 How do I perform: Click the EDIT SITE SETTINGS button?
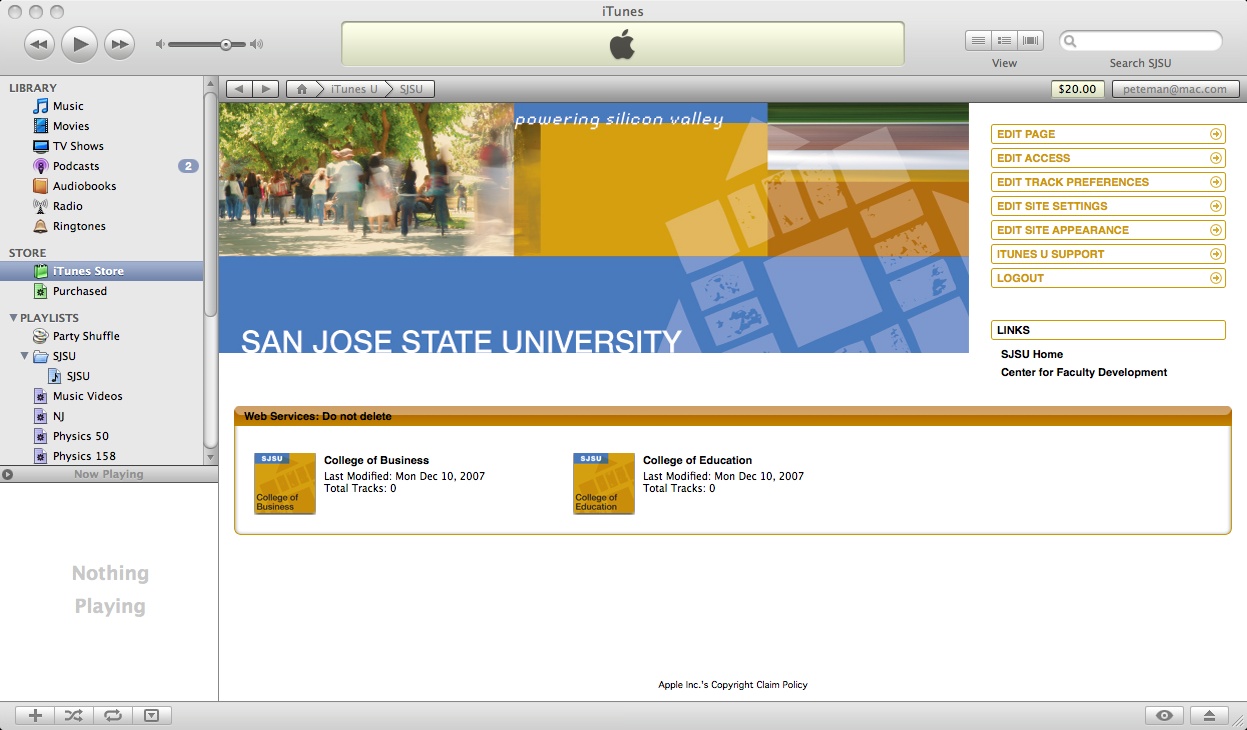[1107, 206]
